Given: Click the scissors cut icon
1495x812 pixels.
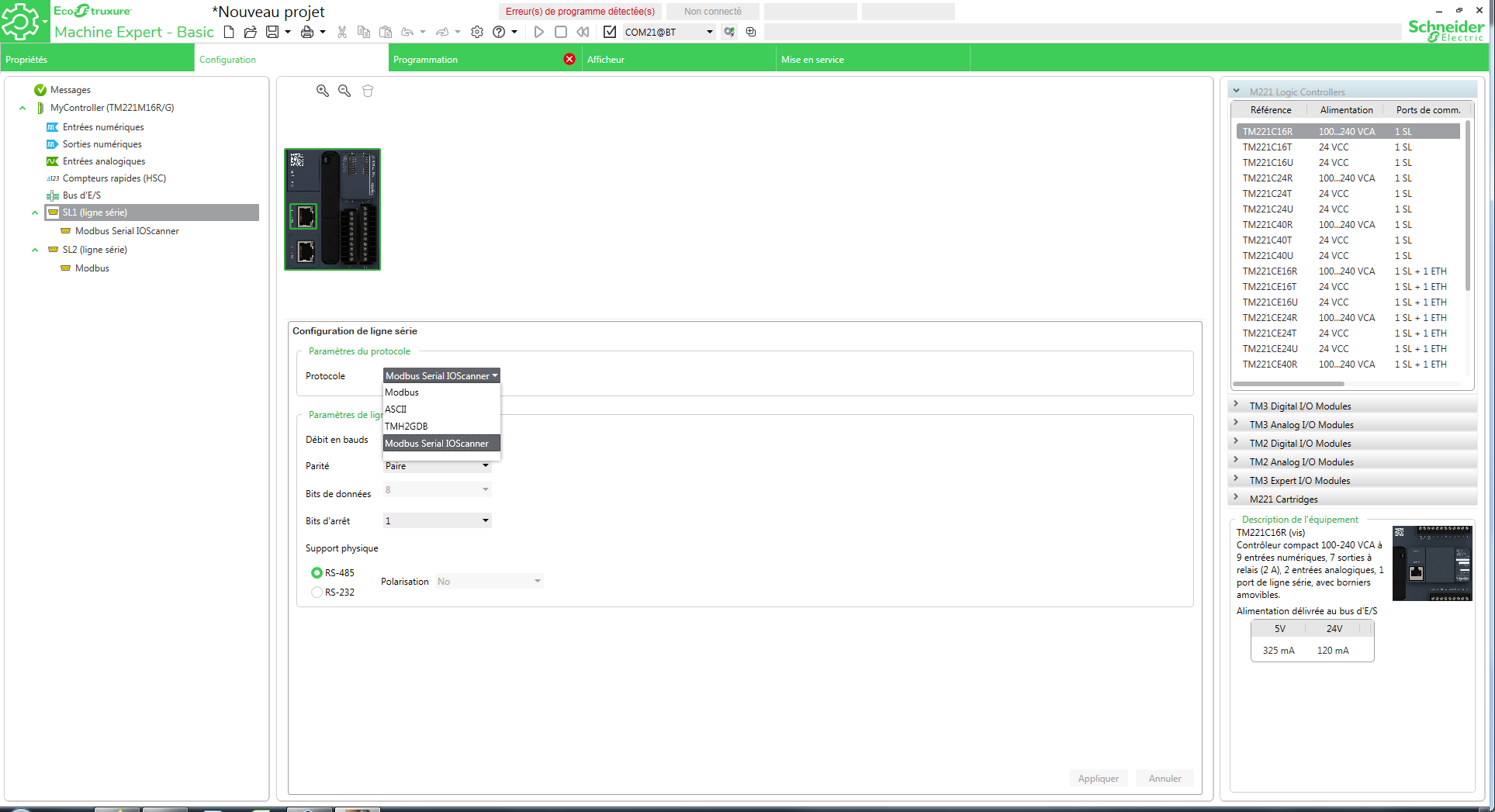Looking at the screenshot, I should 342,32.
